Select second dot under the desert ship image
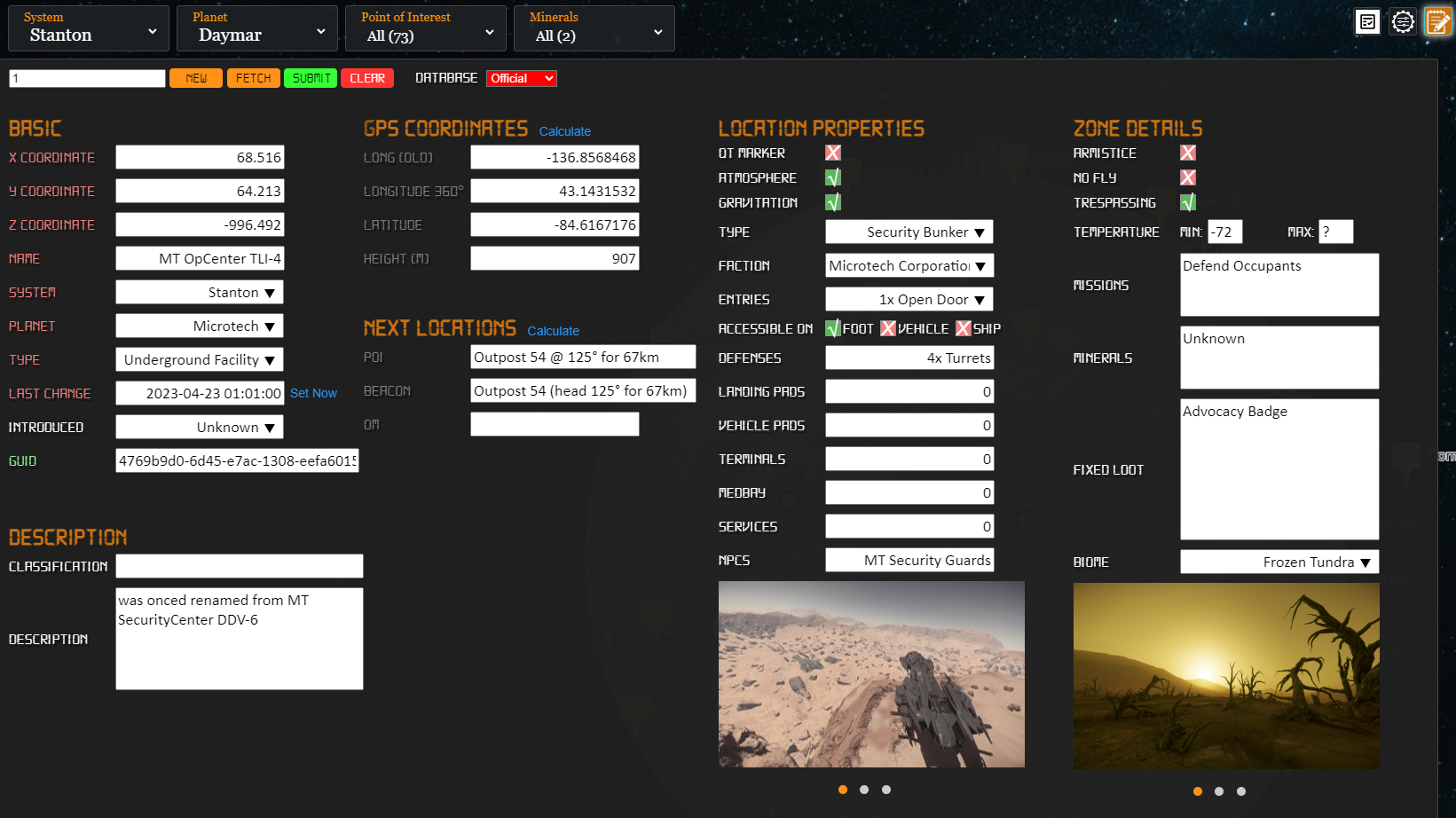Image resolution: width=1456 pixels, height=818 pixels. tap(864, 790)
